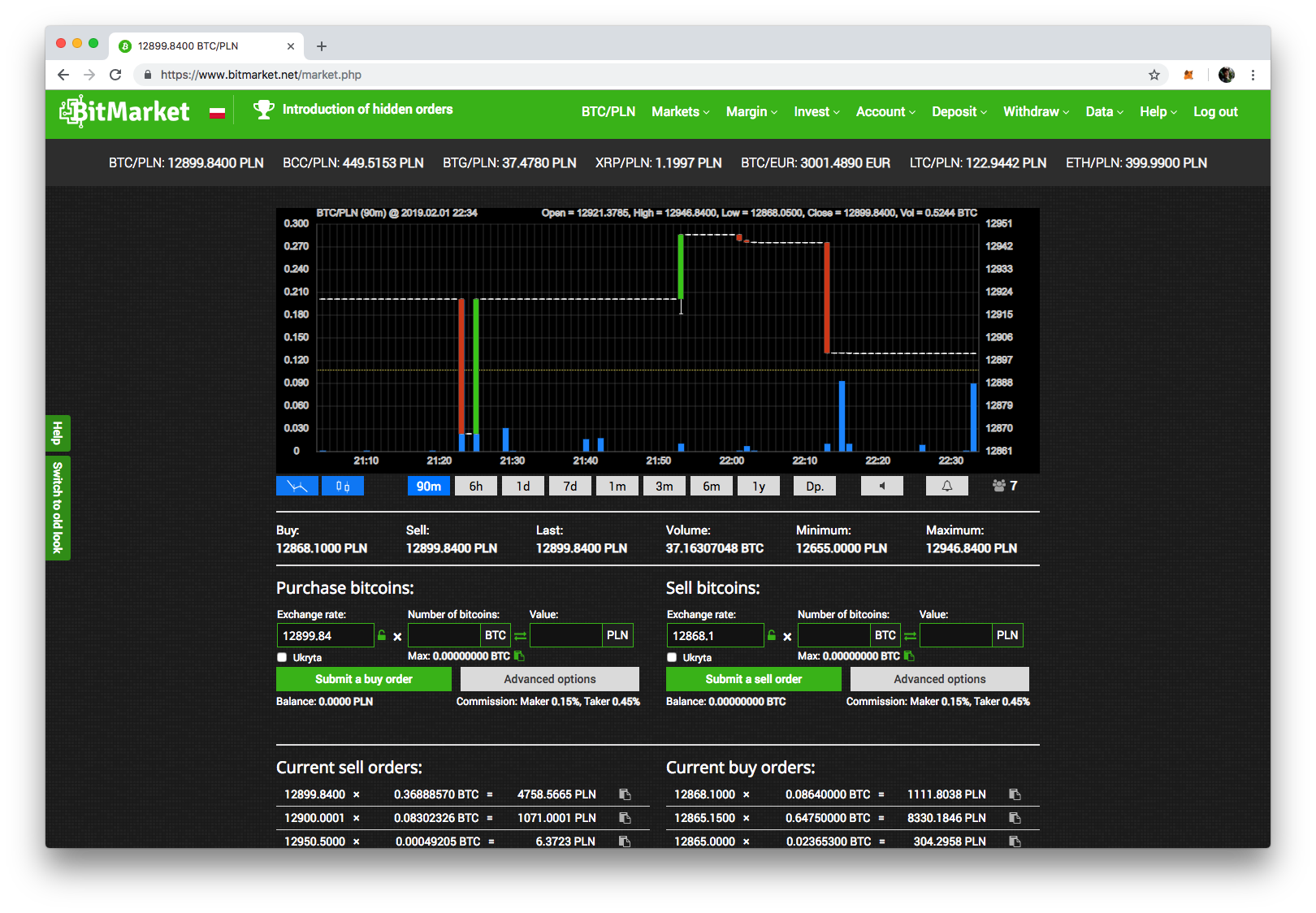This screenshot has width=1316, height=913.
Task: Expand the Account dropdown menu
Action: click(885, 112)
